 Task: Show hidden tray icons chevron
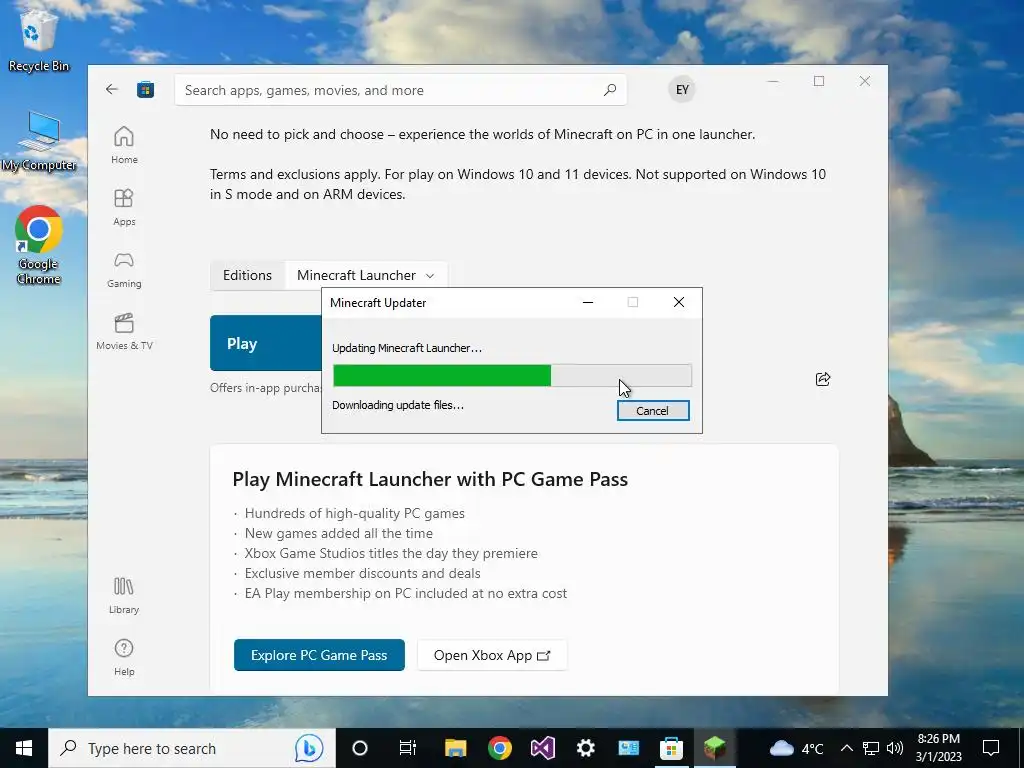pos(846,748)
